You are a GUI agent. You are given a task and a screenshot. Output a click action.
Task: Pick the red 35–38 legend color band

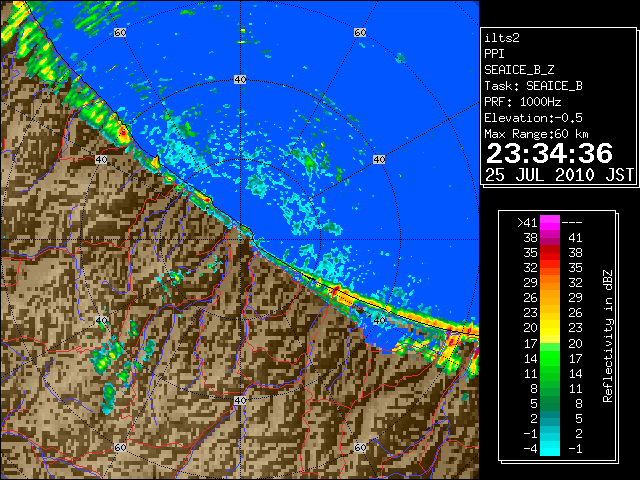pyautogui.click(x=550, y=252)
